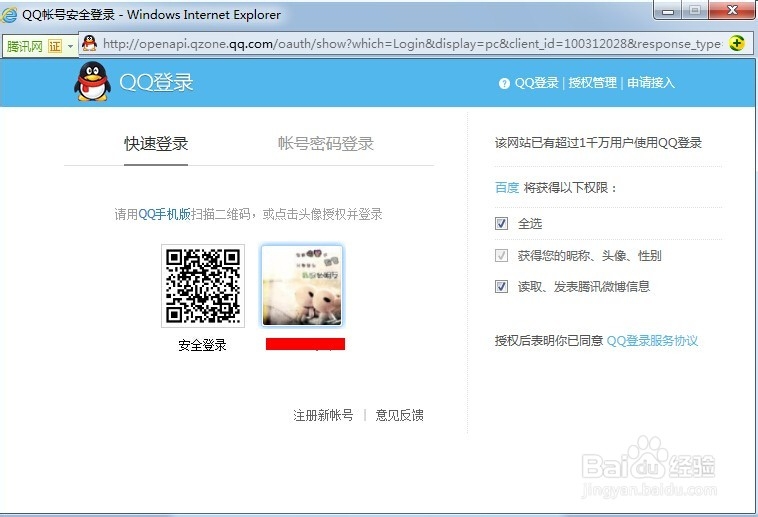Click the 全选 label text
758x517 pixels.
(530, 223)
